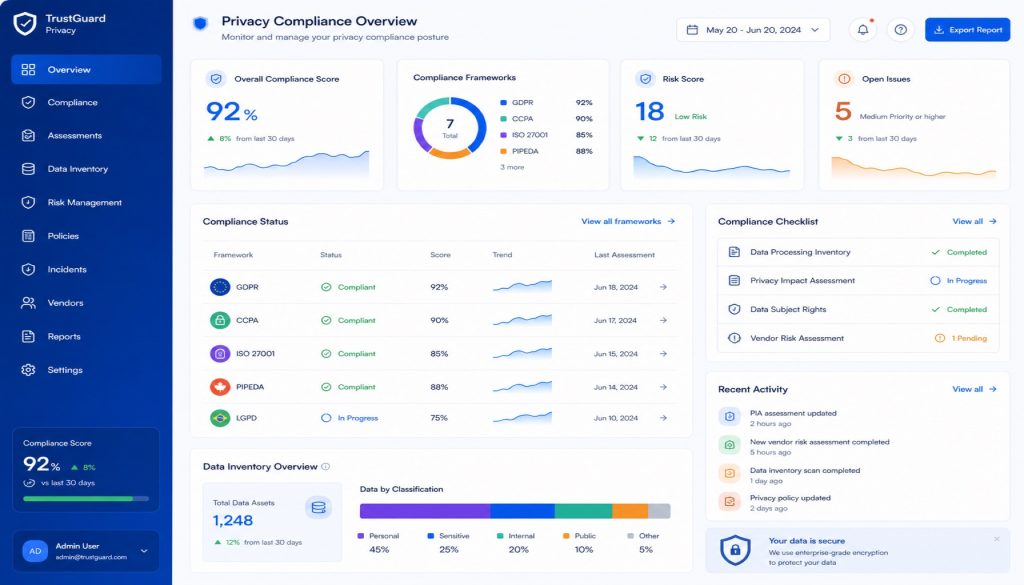Click Privacy Impact Assessment In Progress status

pyautogui.click(x=958, y=281)
